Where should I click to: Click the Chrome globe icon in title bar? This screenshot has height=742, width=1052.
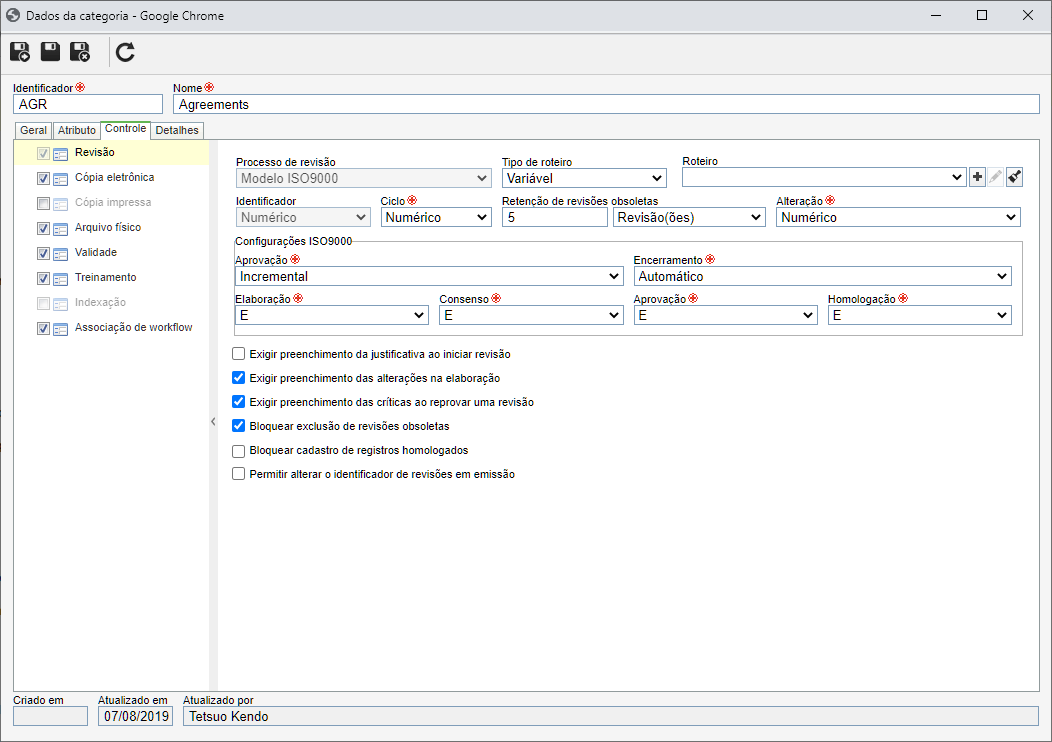[13, 15]
